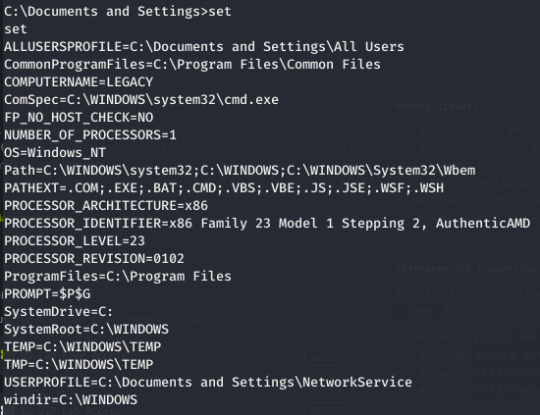Image resolution: width=540 pixels, height=415 pixels.
Task: Click the CommonProgramFiles output line
Action: [x=192, y=65]
